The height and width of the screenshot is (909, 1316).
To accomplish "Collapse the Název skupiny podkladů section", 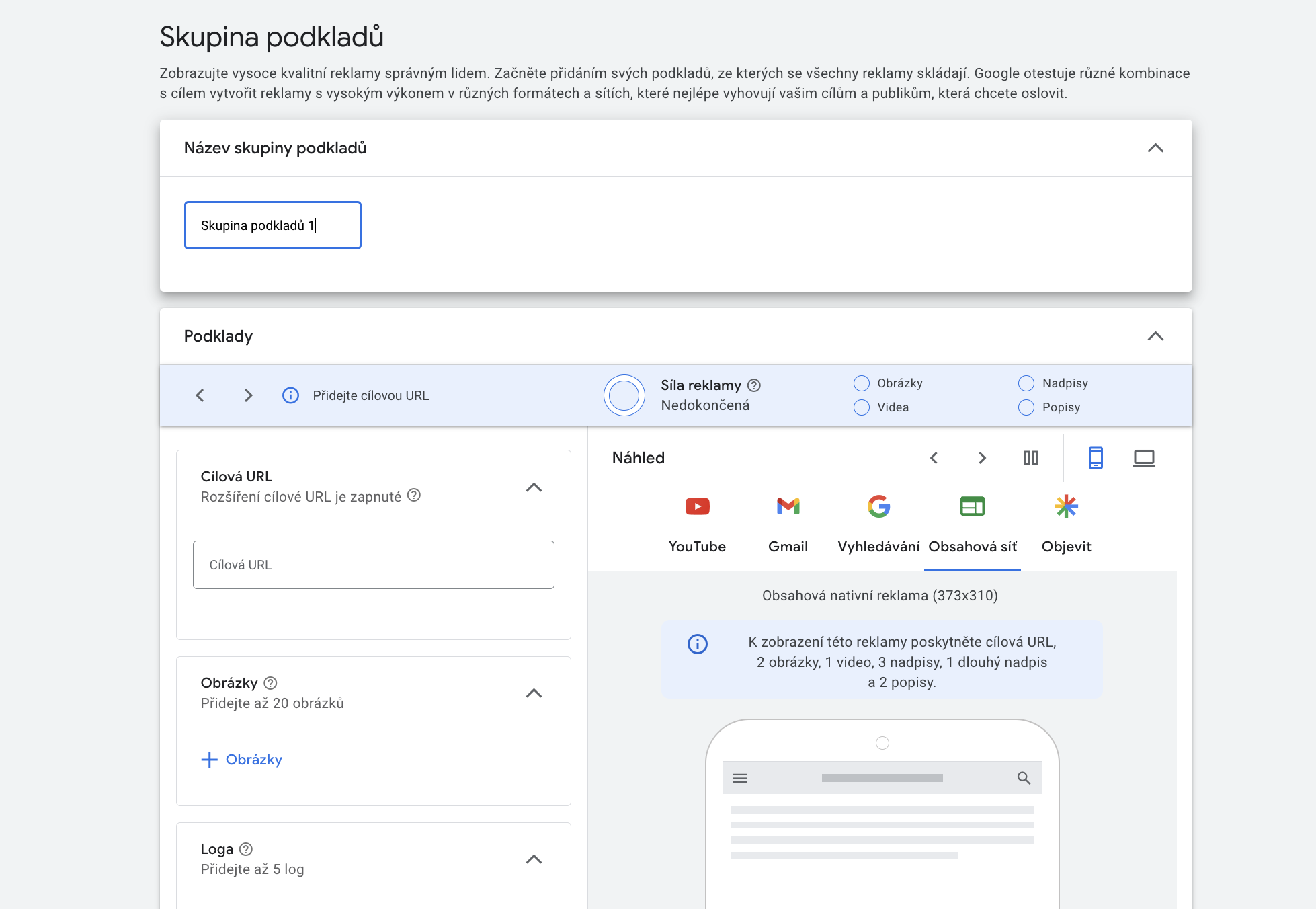I will click(1155, 148).
